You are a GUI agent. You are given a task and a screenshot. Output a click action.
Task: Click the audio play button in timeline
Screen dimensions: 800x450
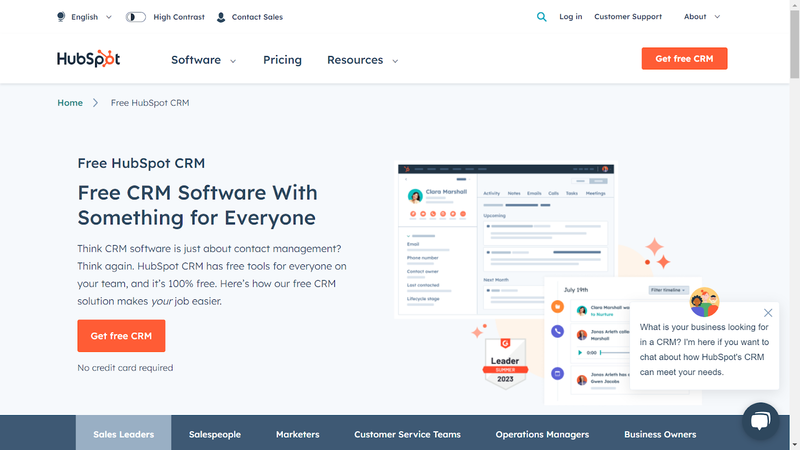pos(580,353)
